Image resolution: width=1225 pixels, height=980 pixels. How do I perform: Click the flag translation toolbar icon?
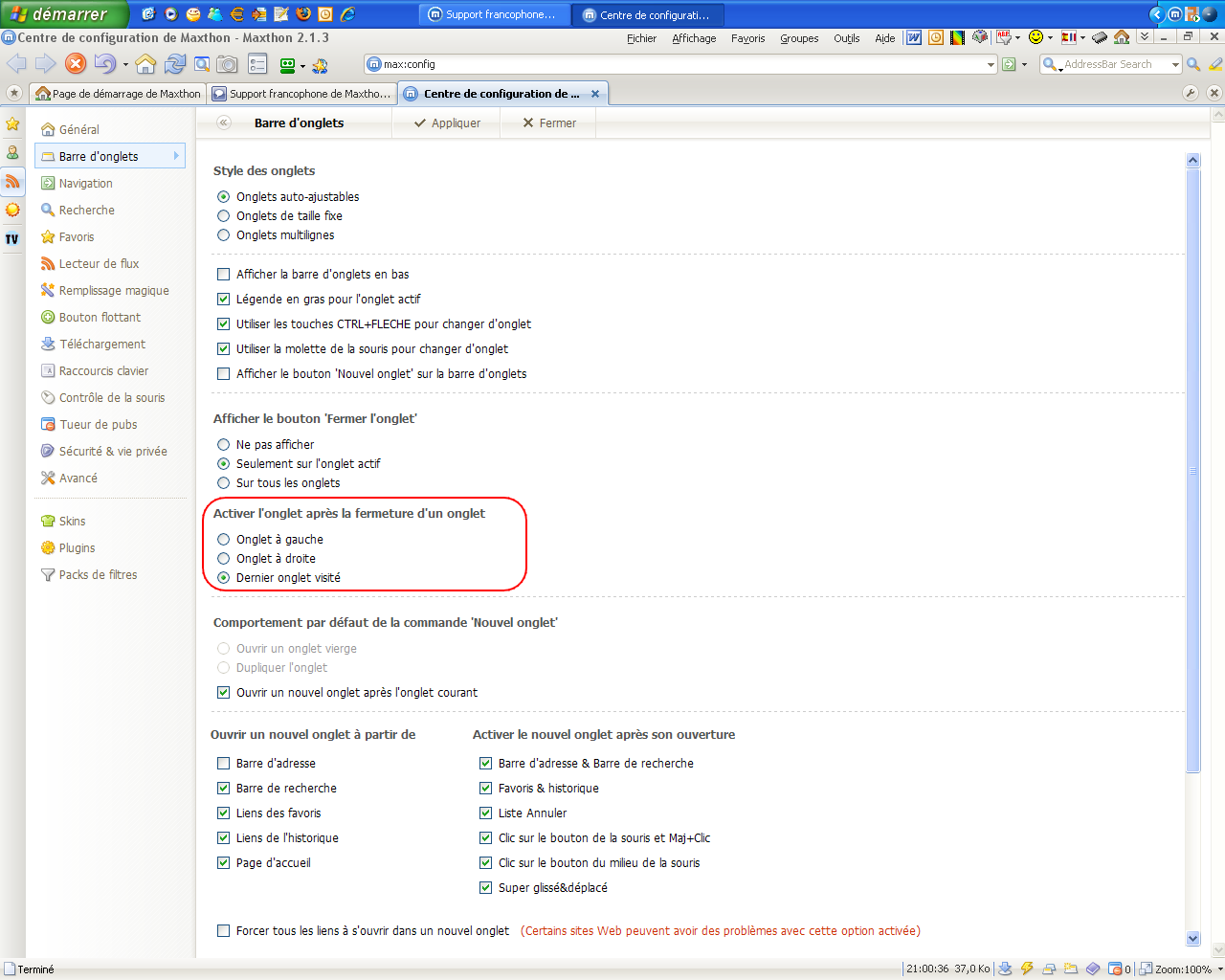(x=1069, y=37)
